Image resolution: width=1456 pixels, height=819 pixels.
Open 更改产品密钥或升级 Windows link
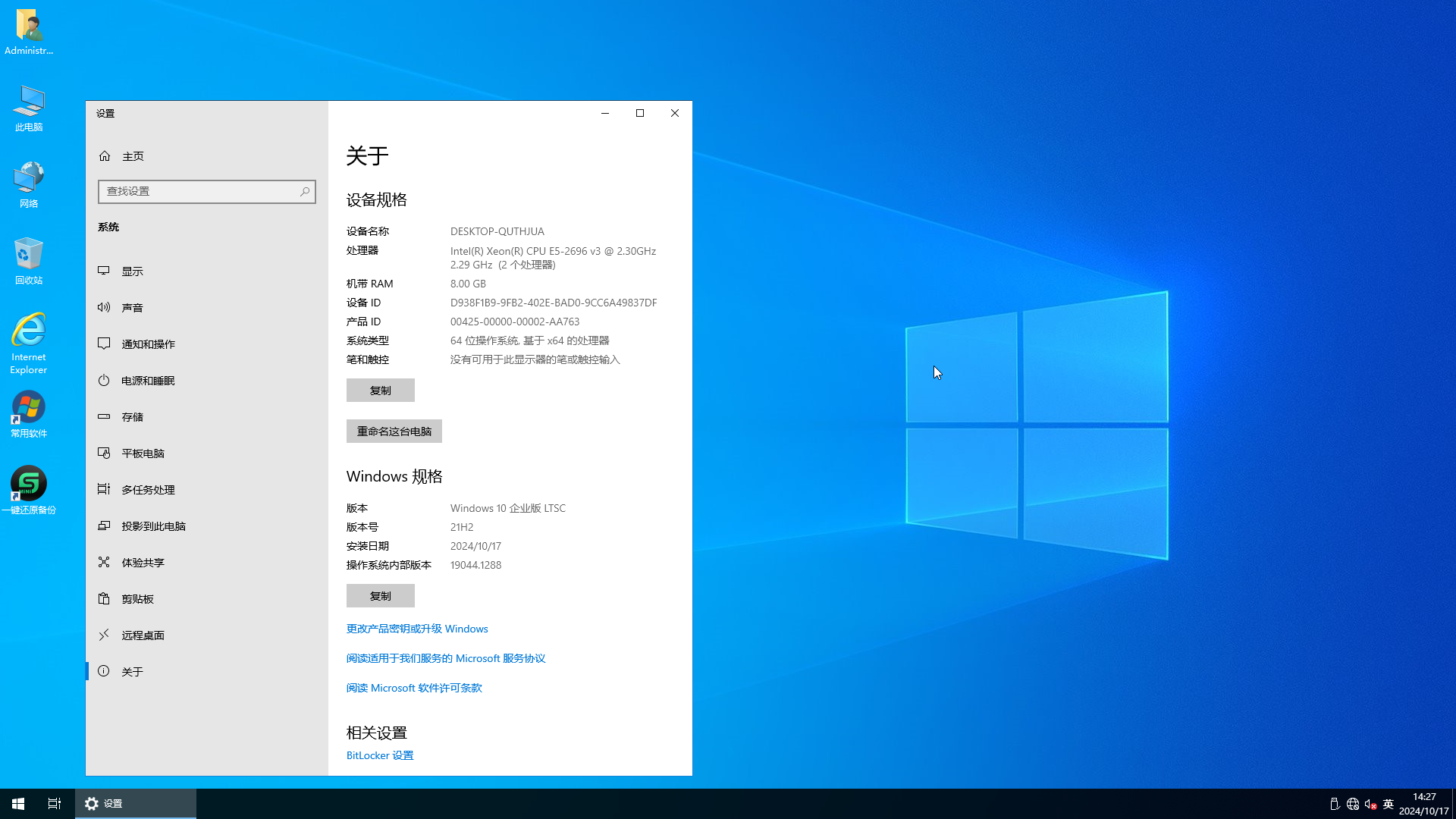tap(417, 629)
